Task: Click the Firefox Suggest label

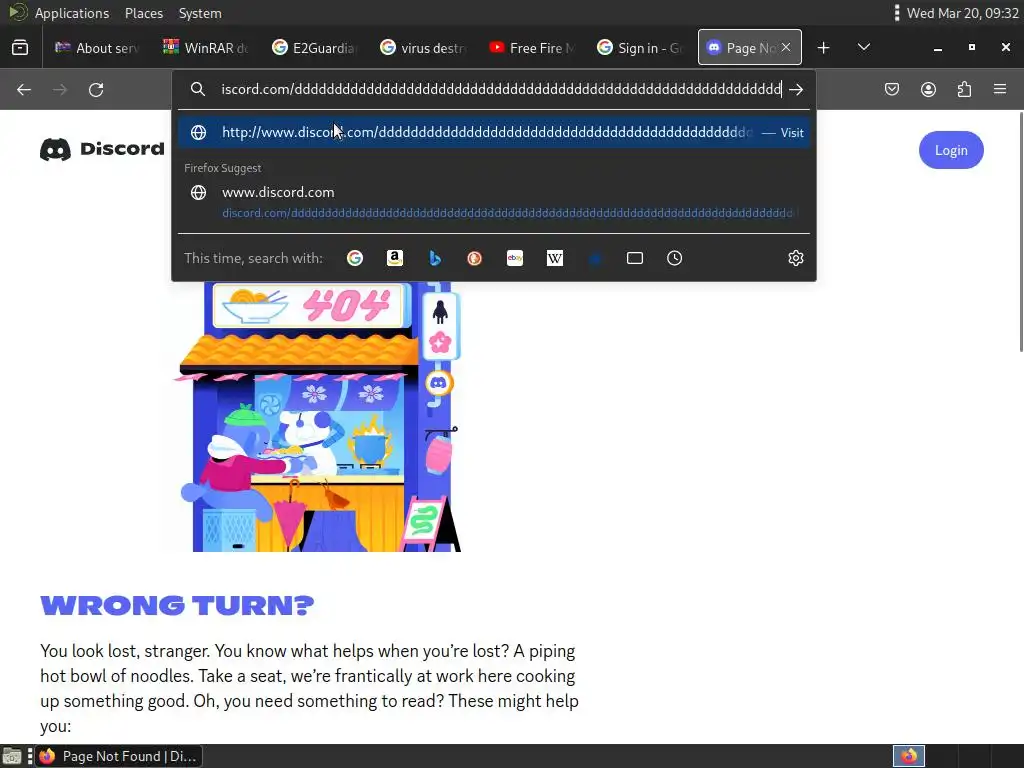Action: coord(223,168)
